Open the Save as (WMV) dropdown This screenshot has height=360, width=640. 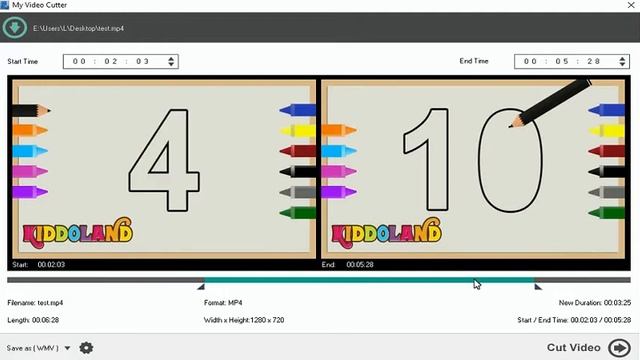pyautogui.click(x=38, y=348)
